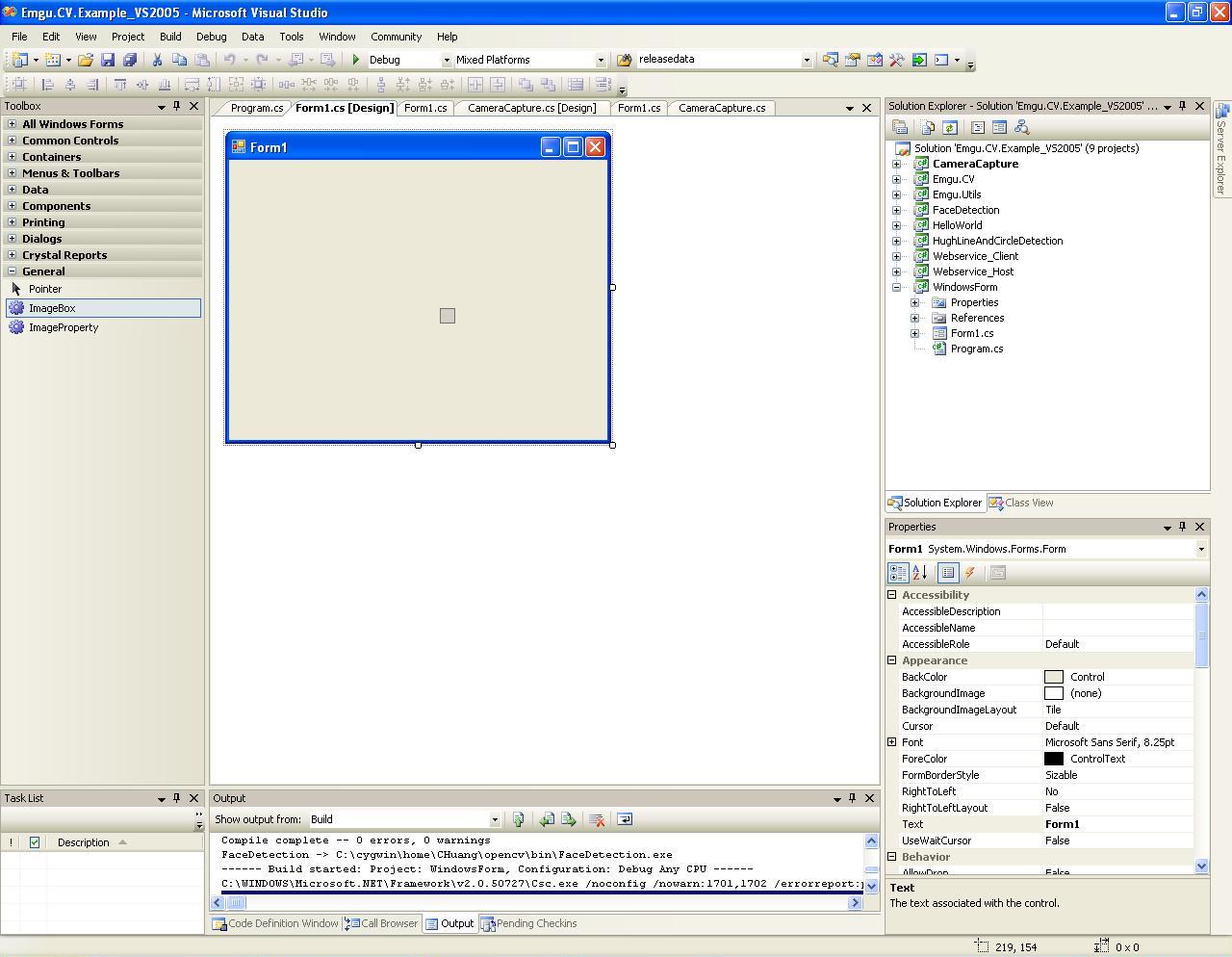Click View Code icon in Solution Explorer

977,127
